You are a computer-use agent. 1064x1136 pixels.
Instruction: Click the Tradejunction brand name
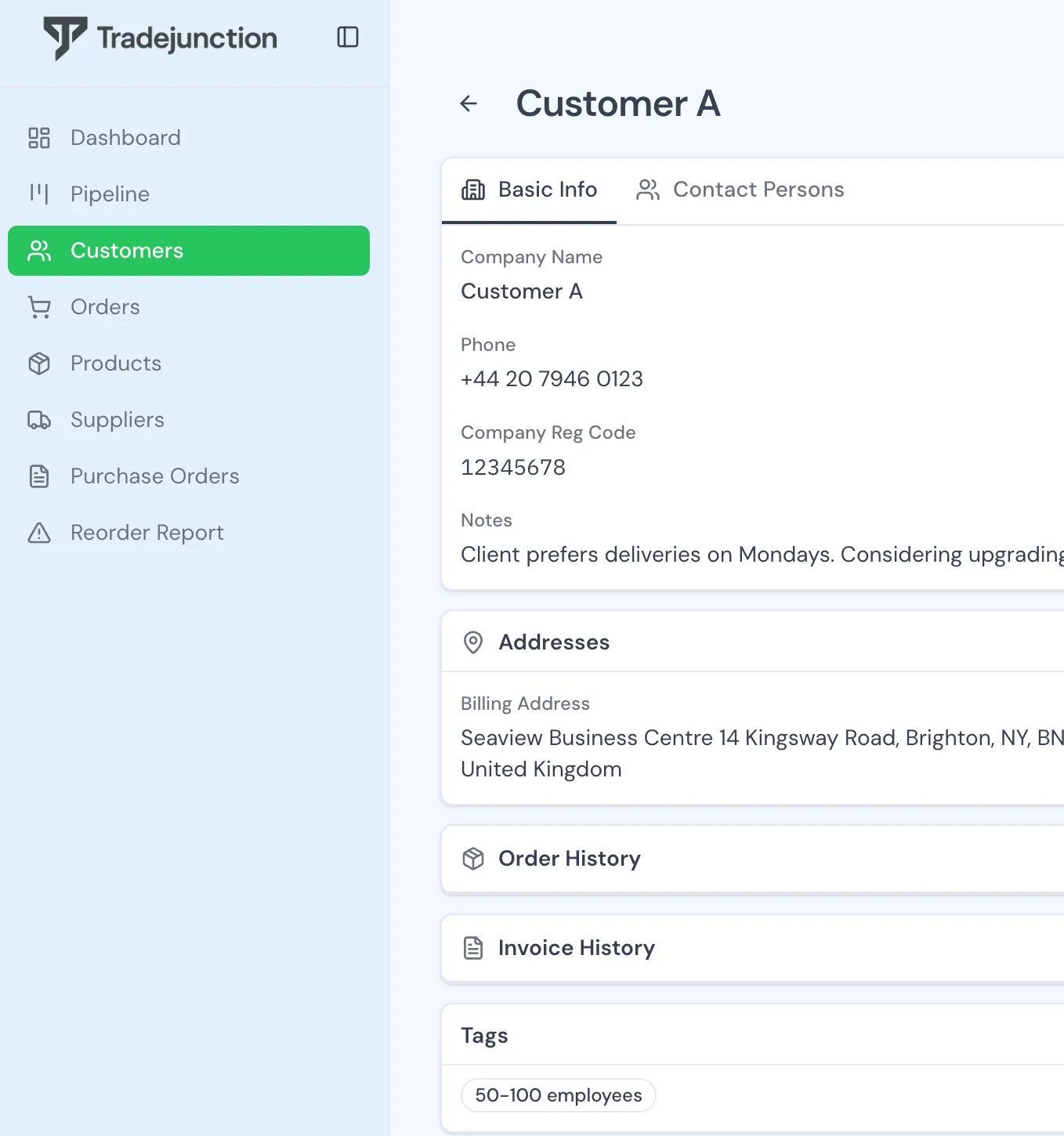point(187,38)
